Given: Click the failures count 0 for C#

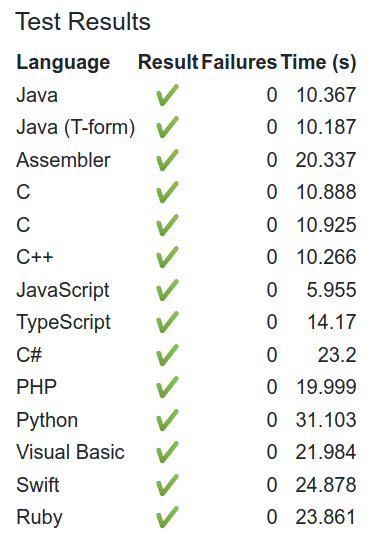Looking at the screenshot, I should 272,355.
